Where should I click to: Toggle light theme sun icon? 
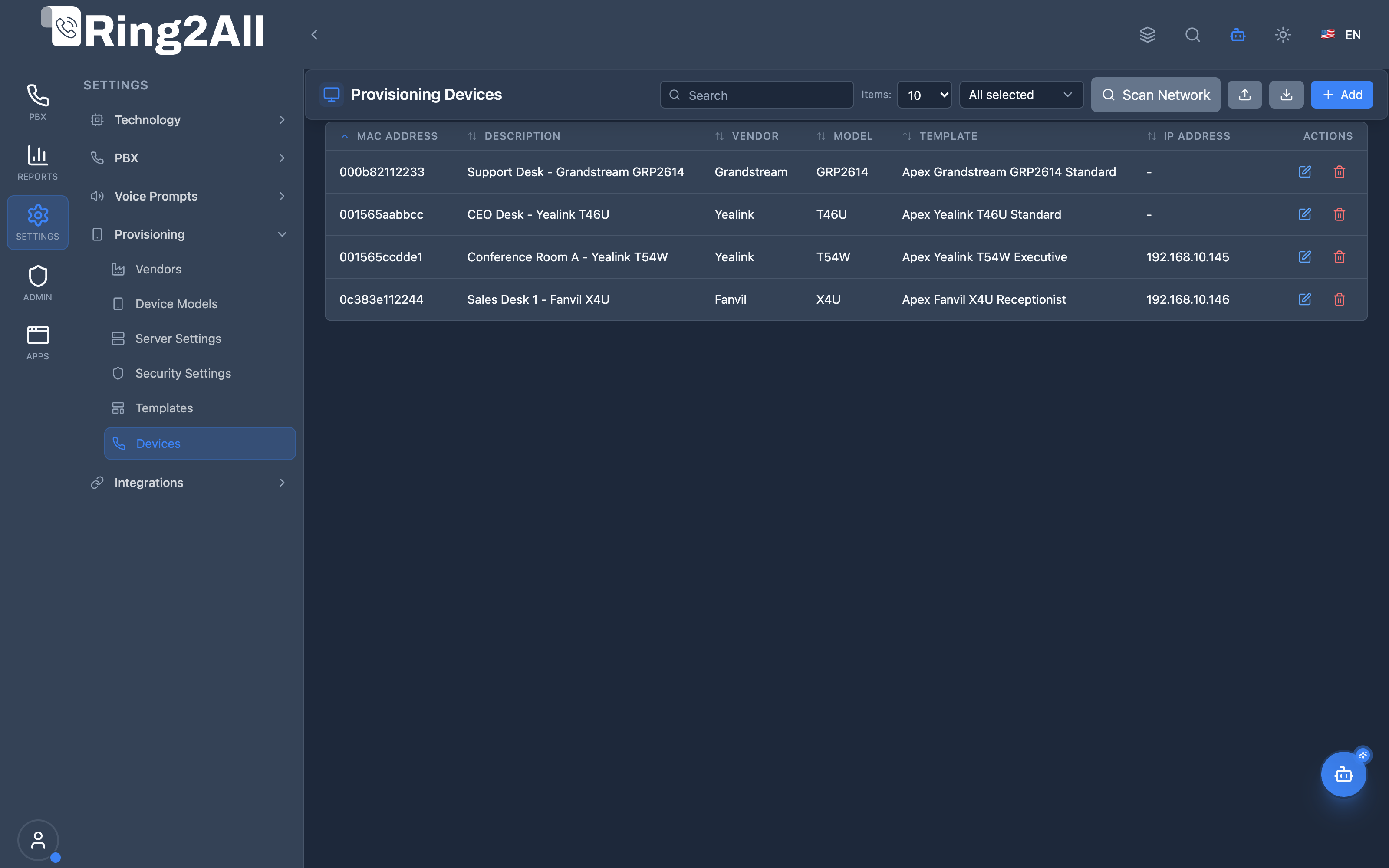1283,34
